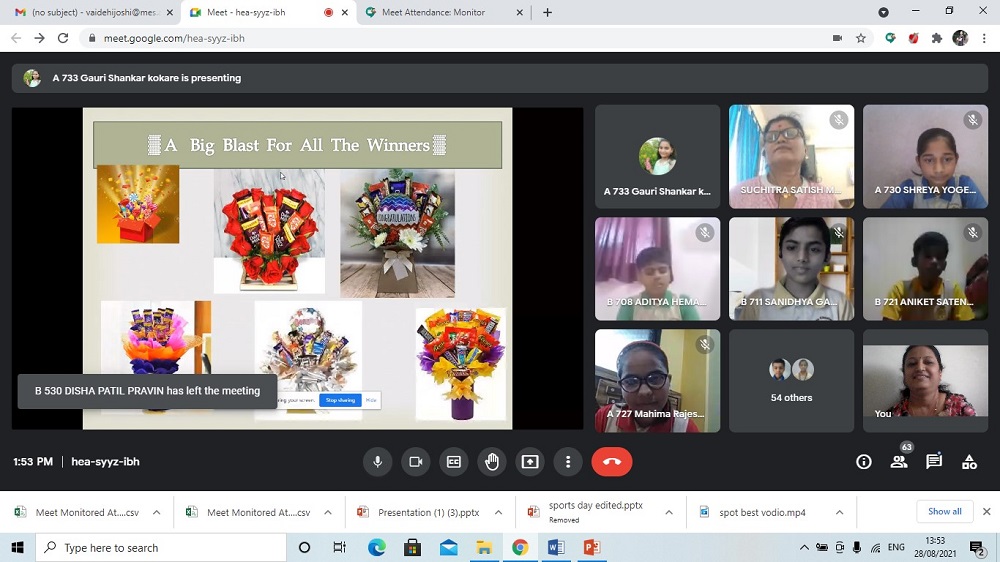Expand options for Presentation (1) (3).pptx download

coord(498,513)
